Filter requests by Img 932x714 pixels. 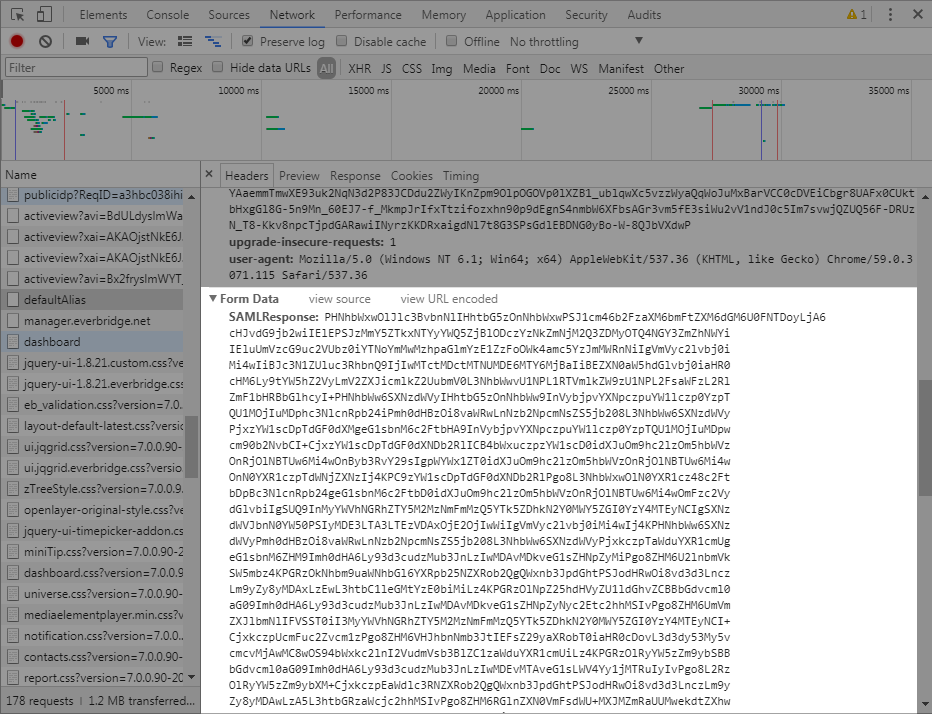click(x=442, y=68)
